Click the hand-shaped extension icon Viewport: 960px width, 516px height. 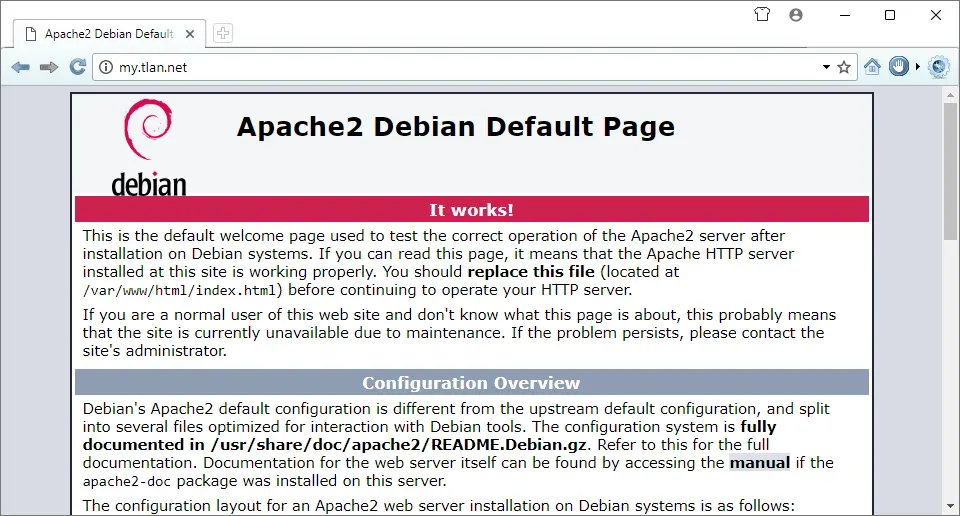tap(899, 67)
